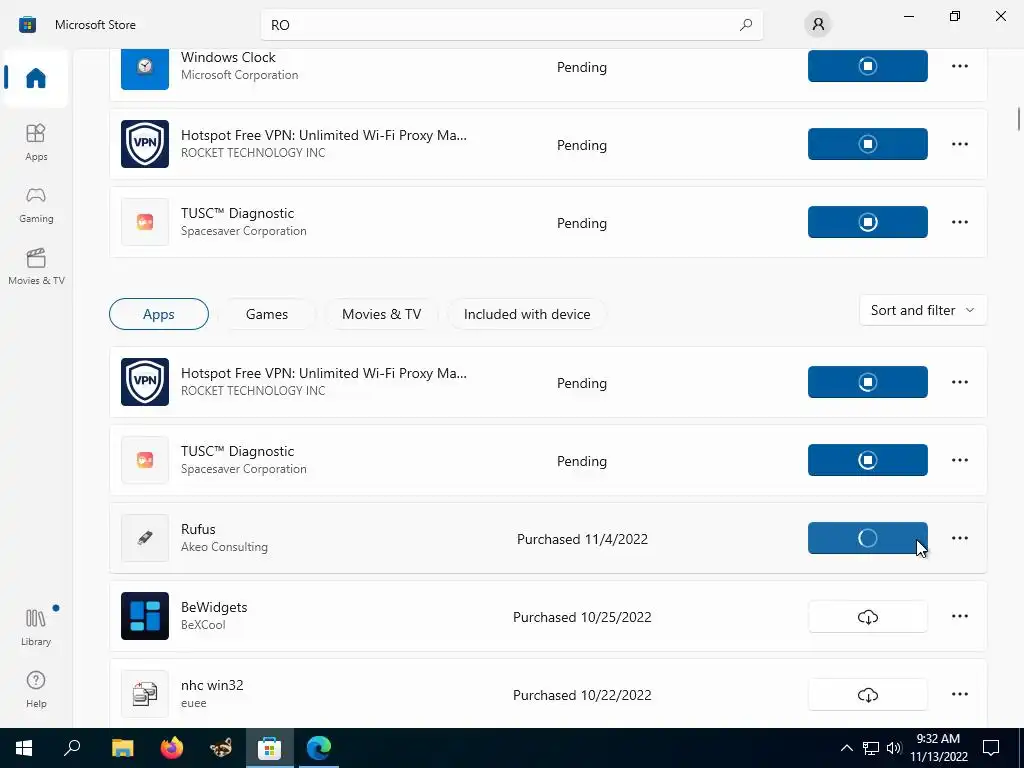Open the Rufus app title

click(198, 529)
